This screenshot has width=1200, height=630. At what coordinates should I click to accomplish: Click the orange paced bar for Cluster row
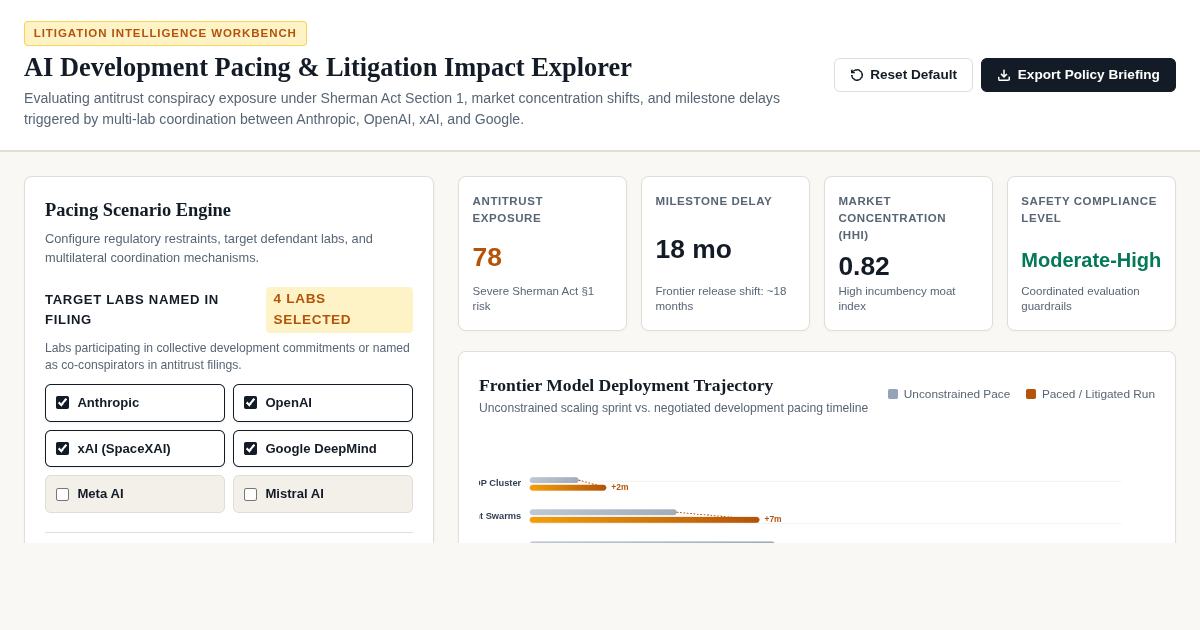(568, 488)
